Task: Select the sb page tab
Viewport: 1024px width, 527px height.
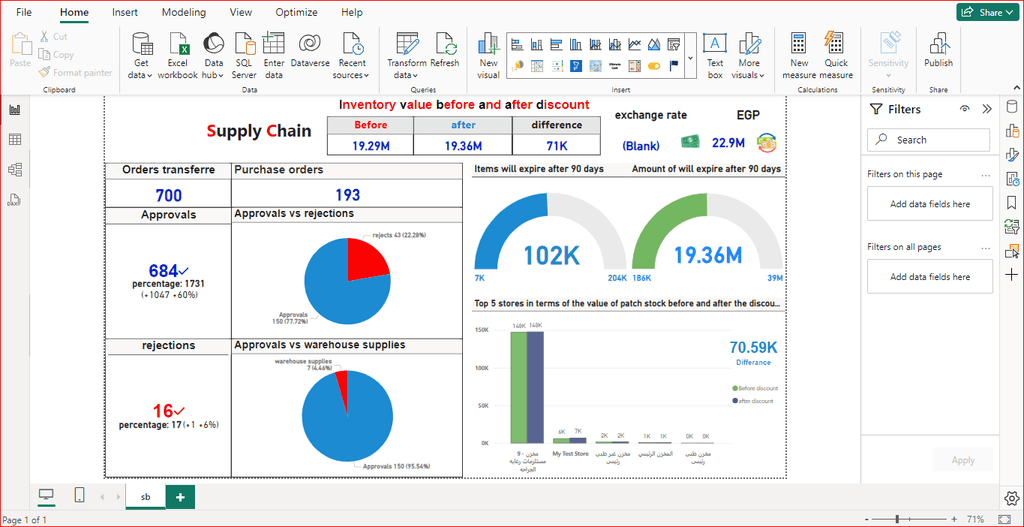Action: click(x=145, y=497)
